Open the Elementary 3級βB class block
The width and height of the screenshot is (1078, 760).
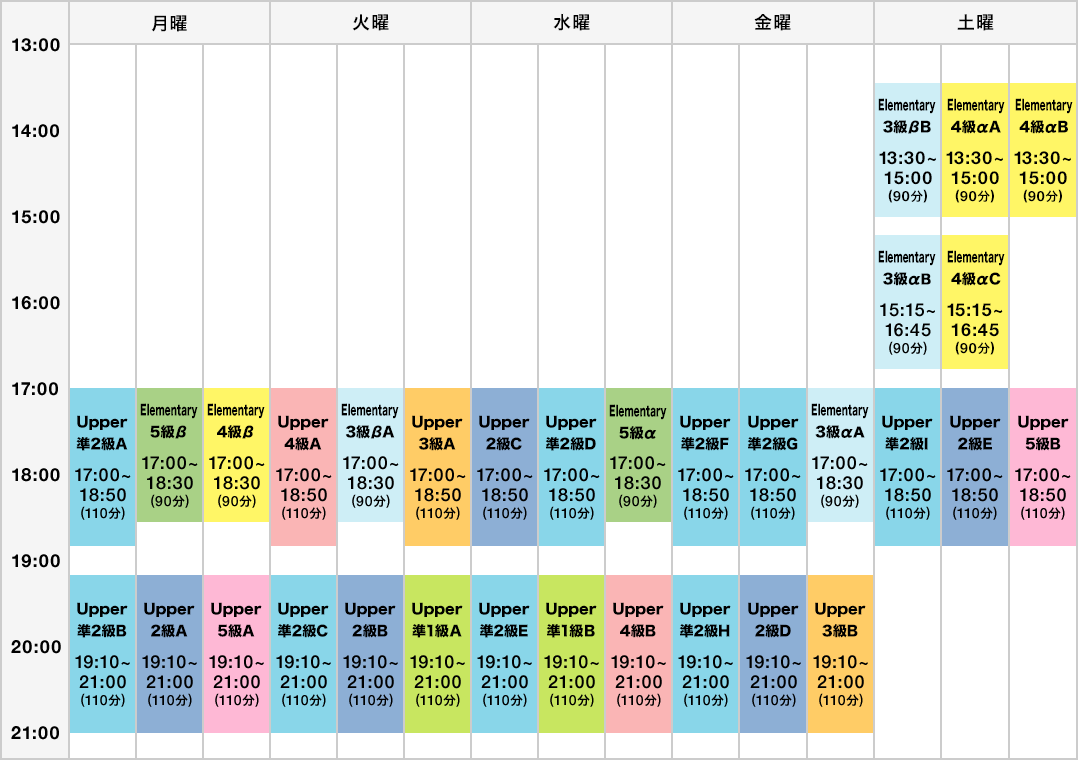coord(907,150)
